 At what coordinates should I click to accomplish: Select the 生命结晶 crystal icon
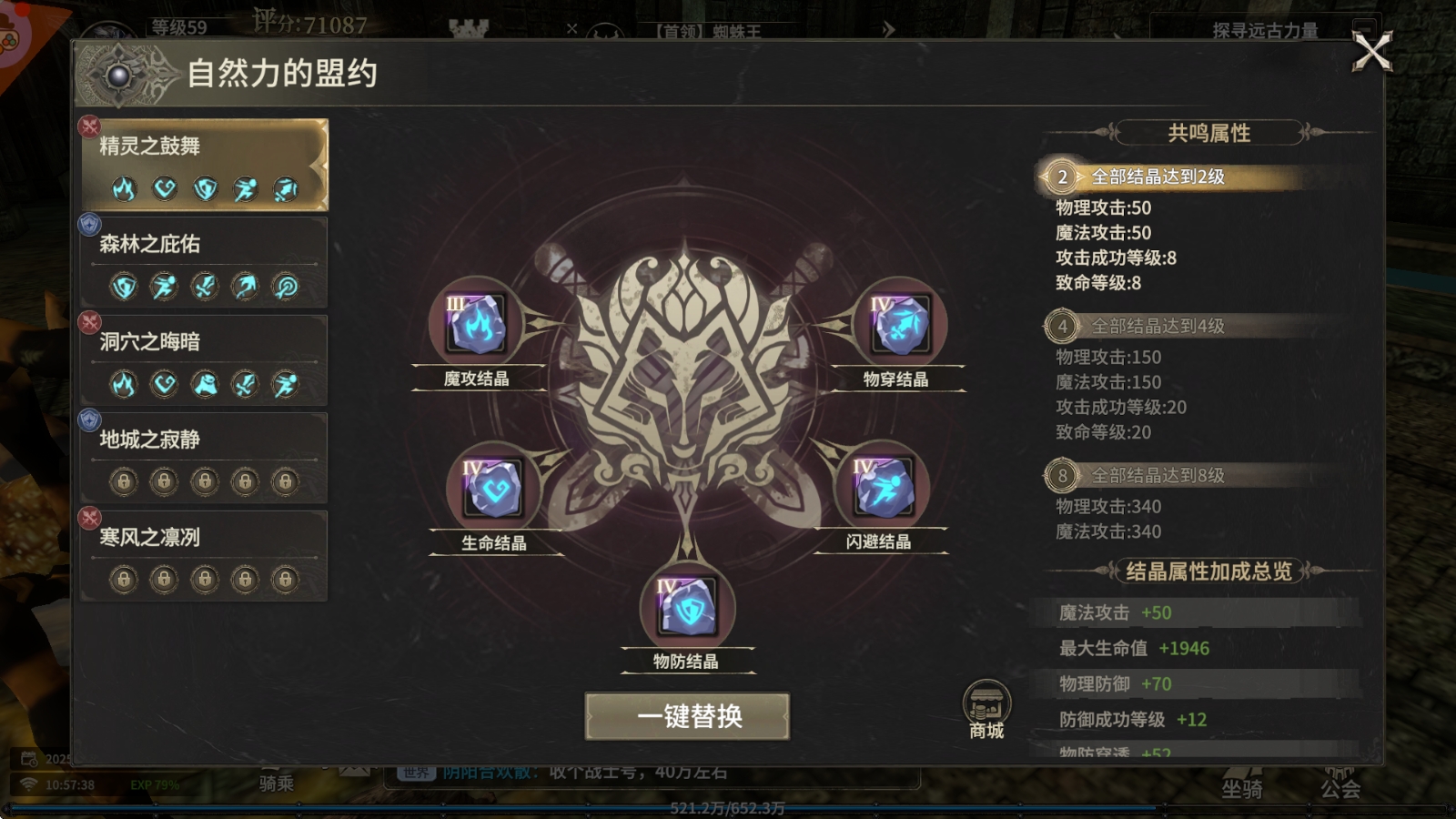(492, 489)
